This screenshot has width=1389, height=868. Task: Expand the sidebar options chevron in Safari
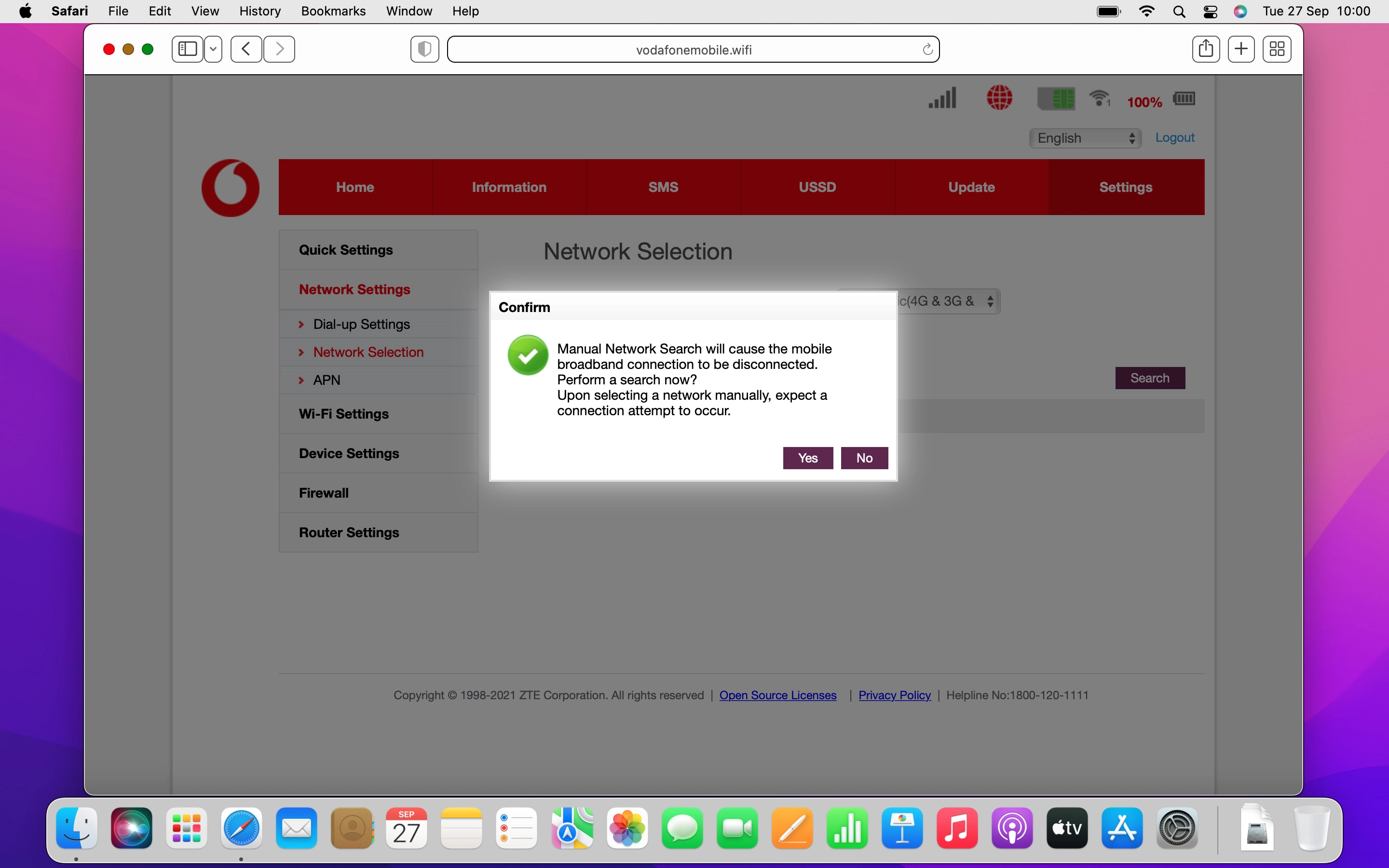213,49
